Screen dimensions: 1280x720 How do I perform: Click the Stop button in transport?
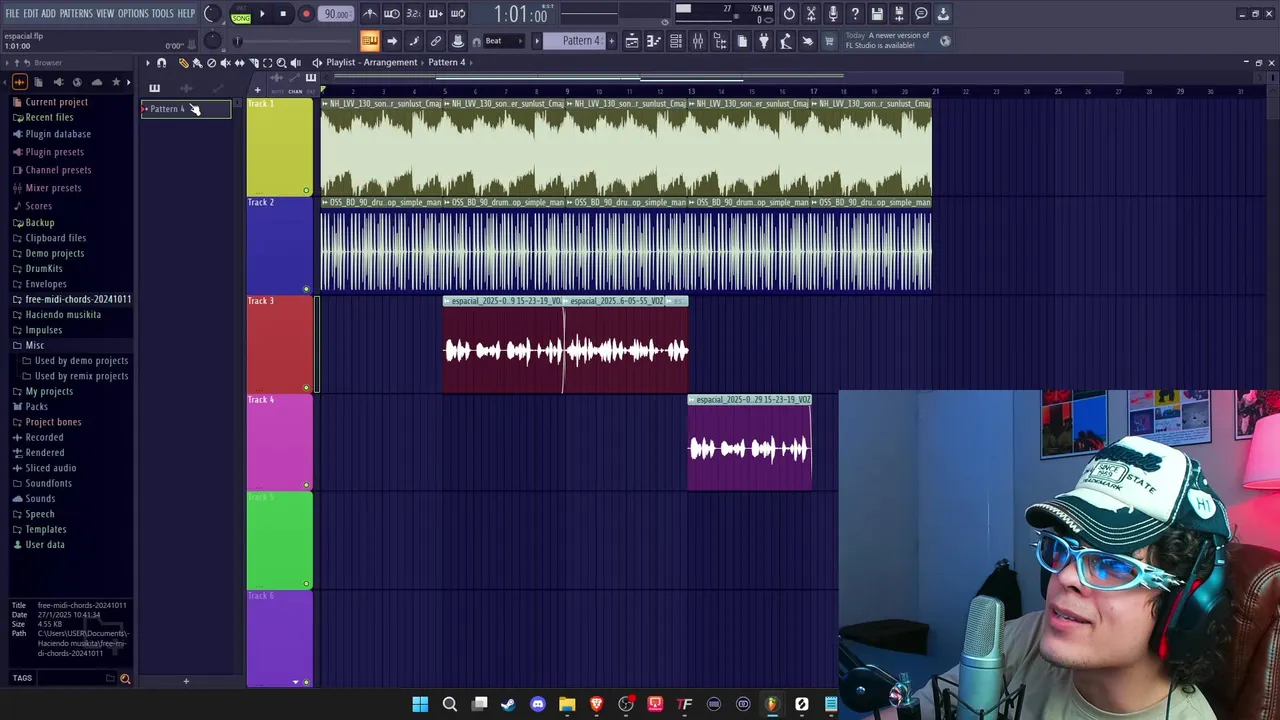[283, 14]
